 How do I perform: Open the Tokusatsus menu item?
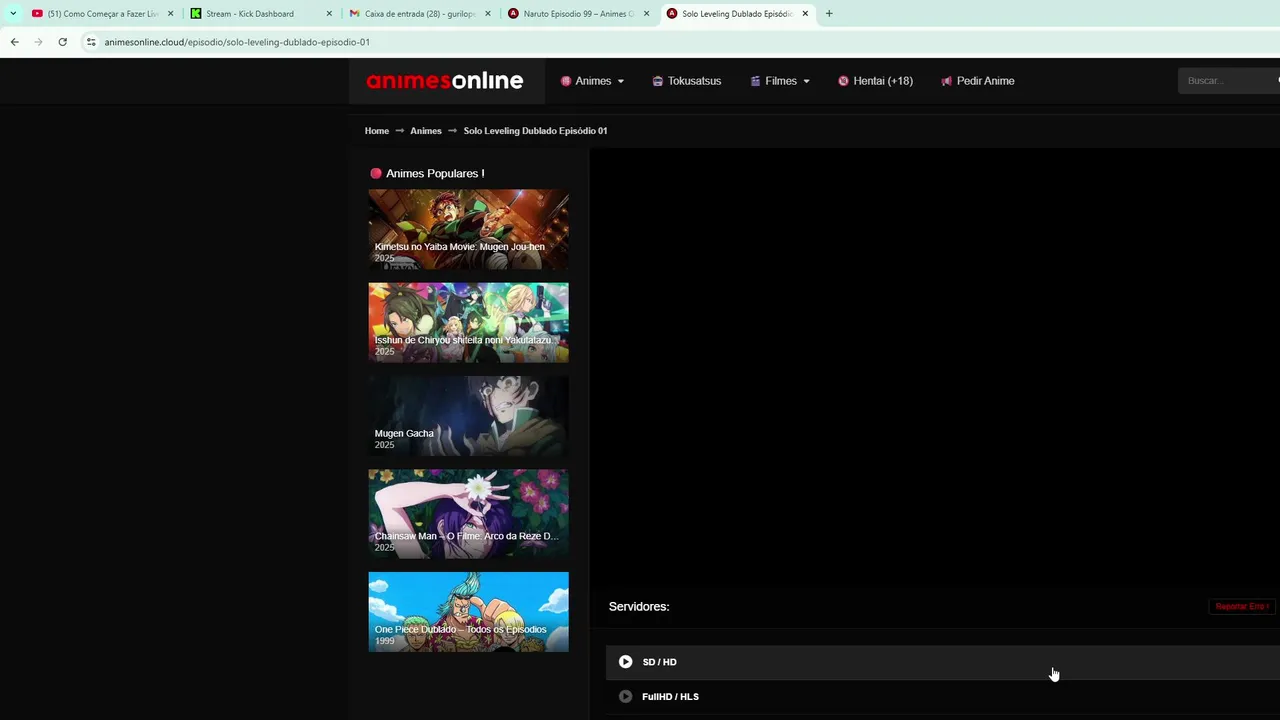point(686,81)
